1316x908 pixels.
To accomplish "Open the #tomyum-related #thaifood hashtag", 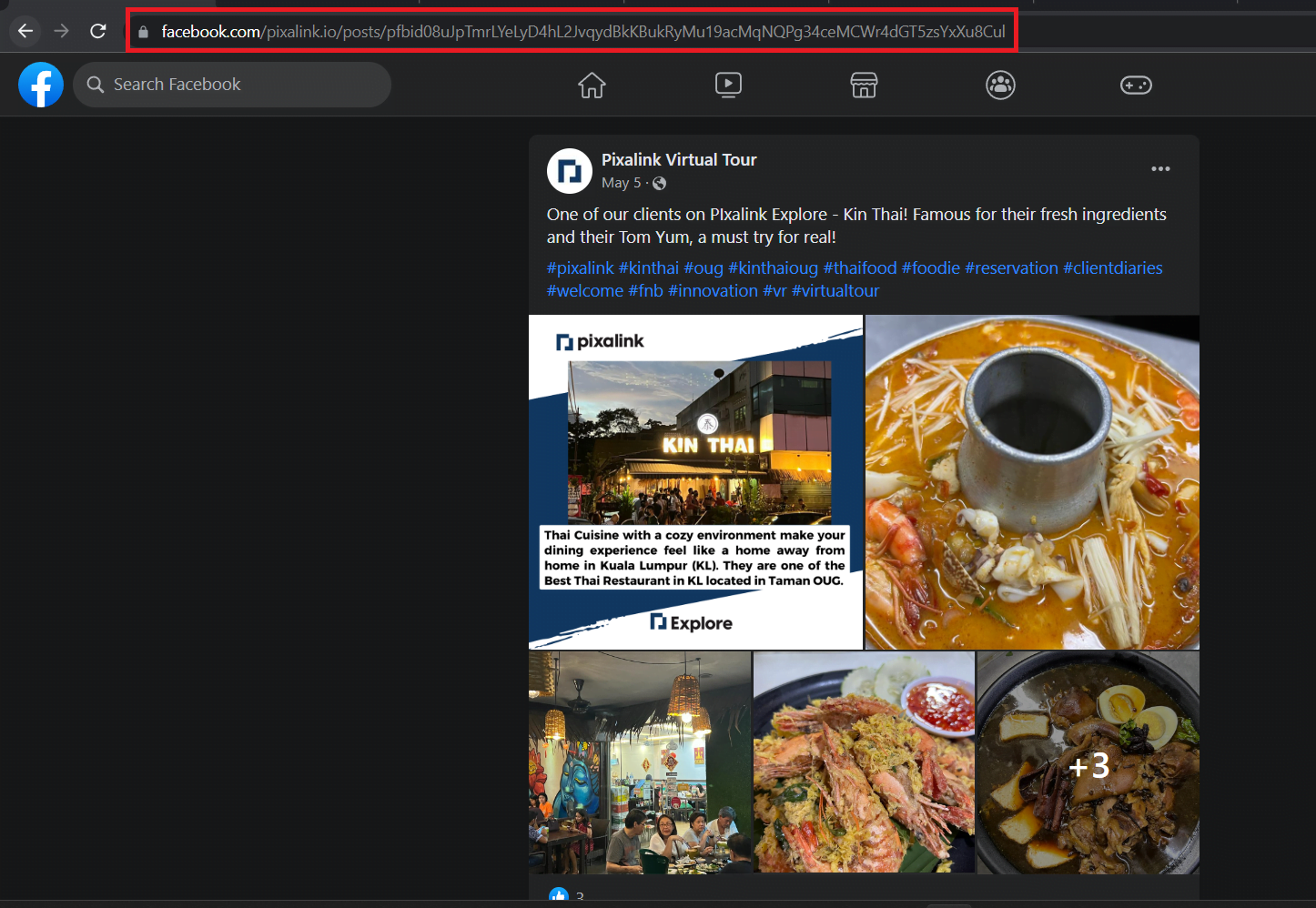I will (858, 267).
